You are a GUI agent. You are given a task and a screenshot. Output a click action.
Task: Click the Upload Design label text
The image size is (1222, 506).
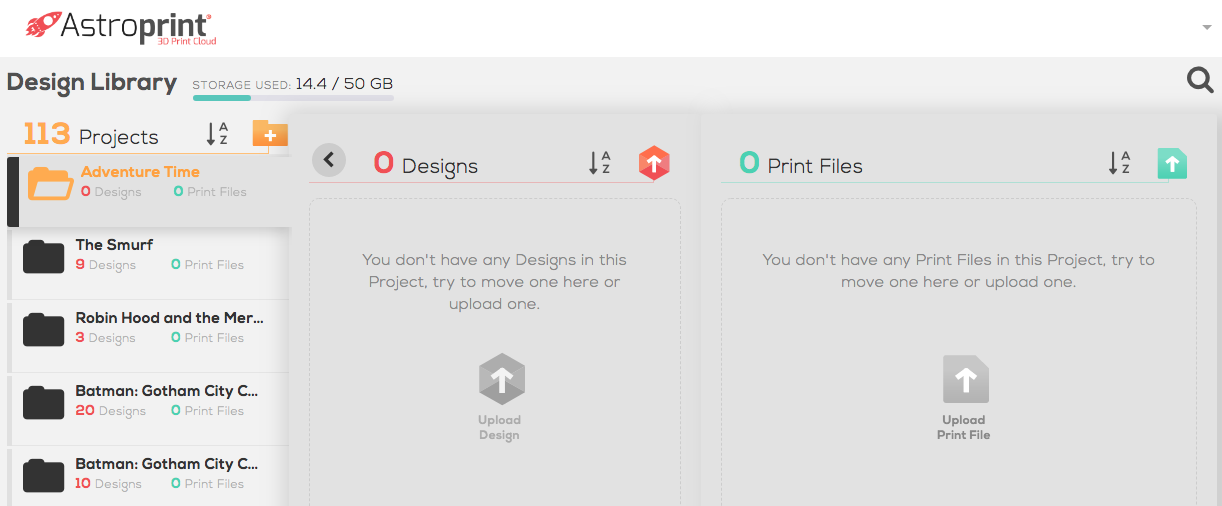click(499, 427)
